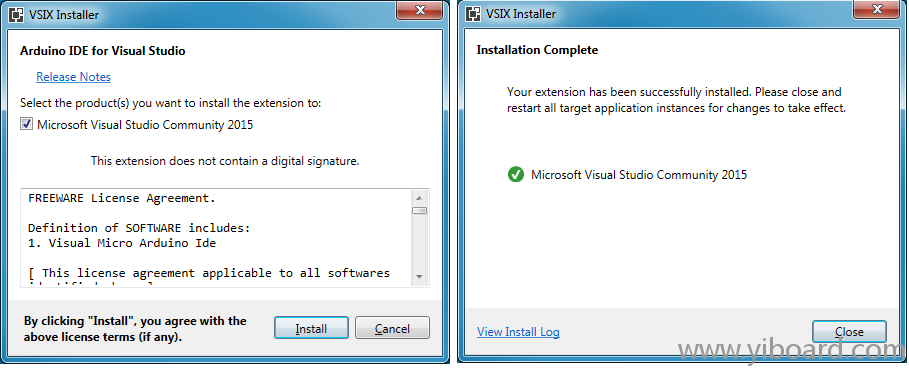Viewport: 909px width, 371px height.
Task: Click the VSIX Installer icon in left title bar
Action: pos(16,14)
